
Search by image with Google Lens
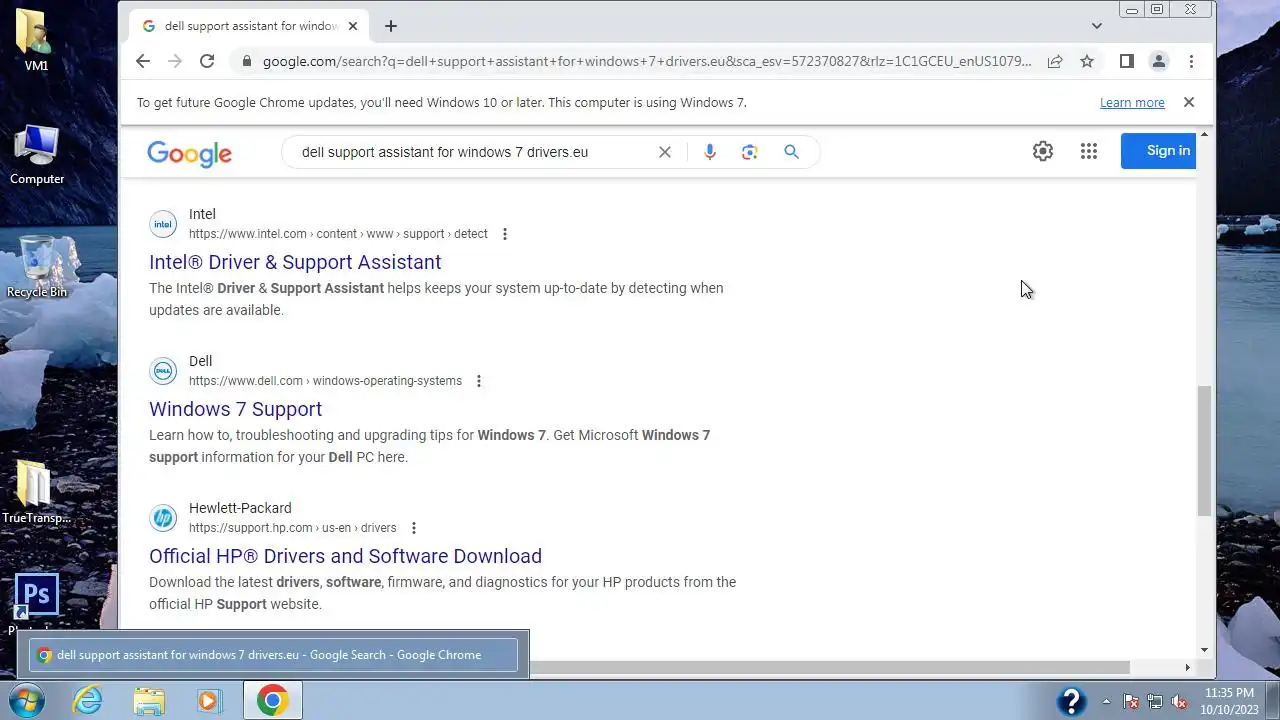pyautogui.click(x=750, y=152)
